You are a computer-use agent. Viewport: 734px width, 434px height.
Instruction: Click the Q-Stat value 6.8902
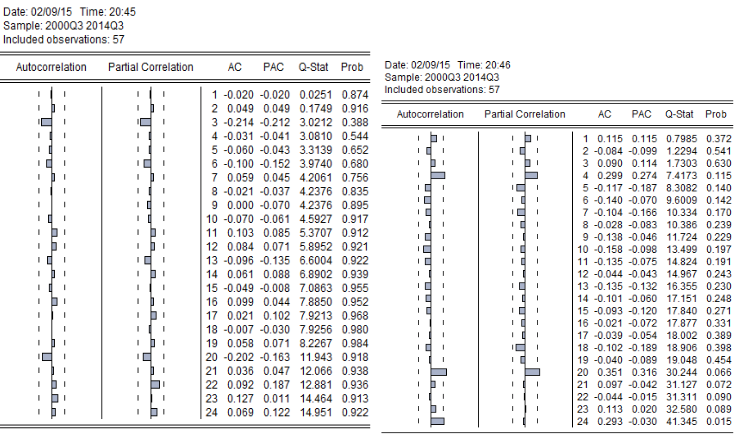pyautogui.click(x=316, y=274)
